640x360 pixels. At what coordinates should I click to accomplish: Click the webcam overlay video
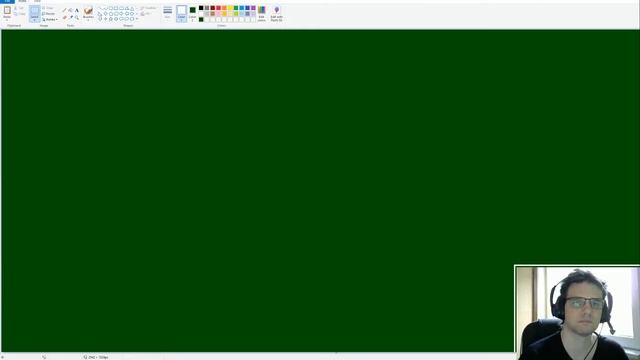pyautogui.click(x=577, y=313)
